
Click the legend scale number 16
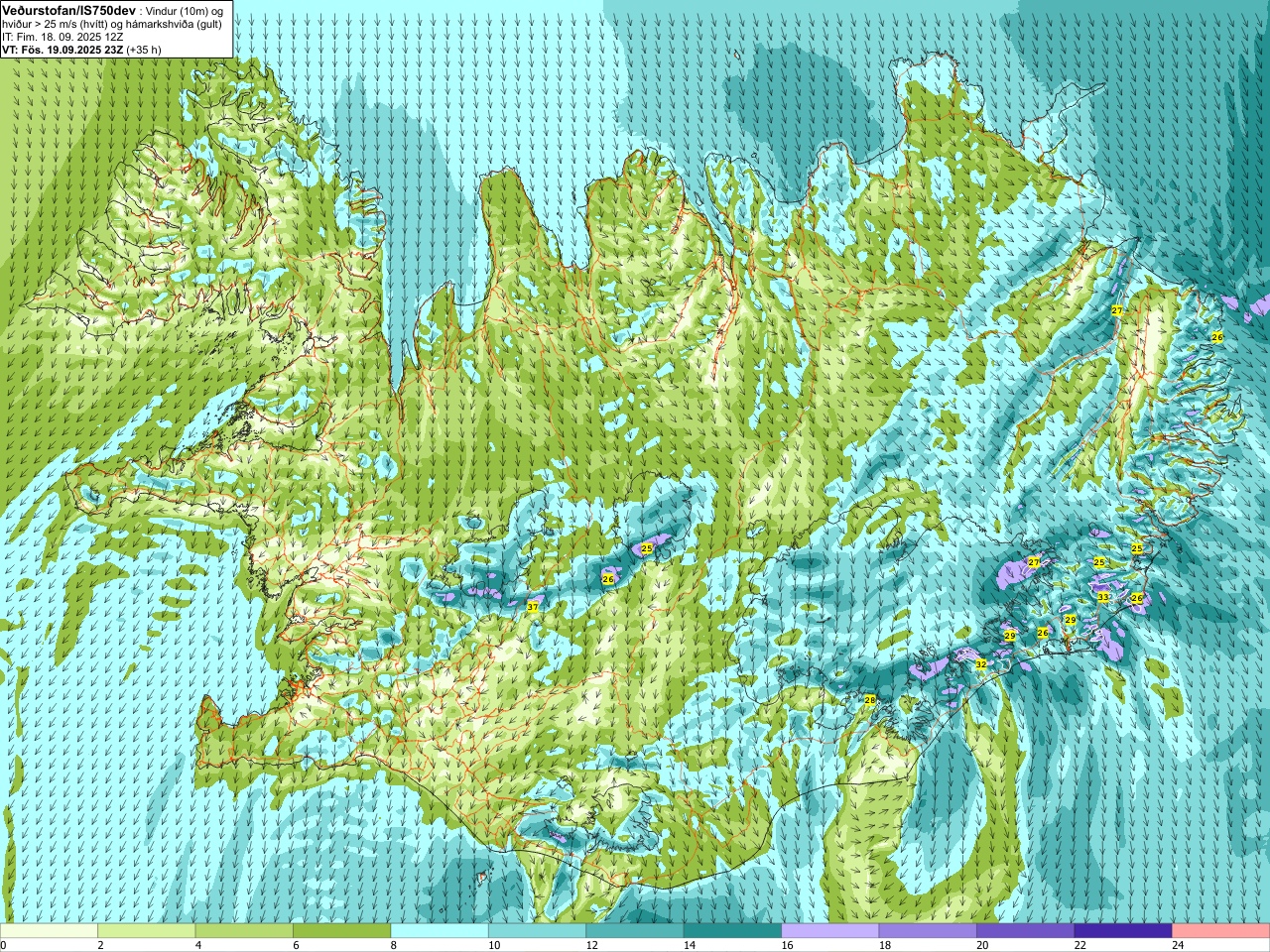(787, 945)
